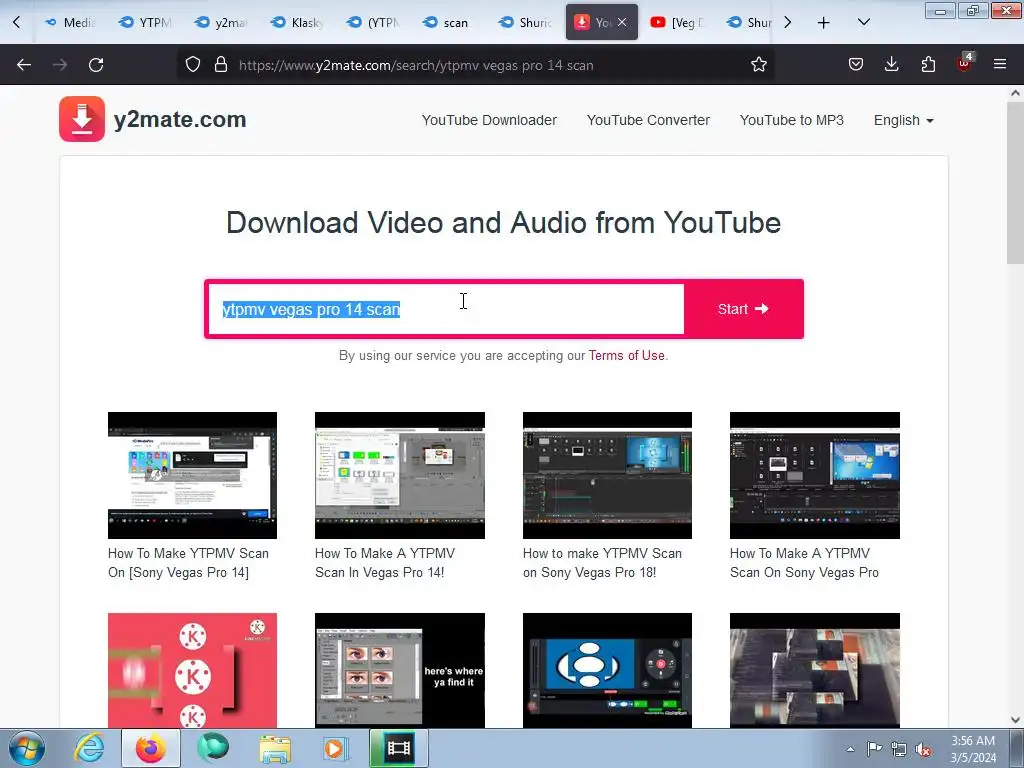Open the YouTube Downloader link
The height and width of the screenshot is (768, 1024).
489,120
